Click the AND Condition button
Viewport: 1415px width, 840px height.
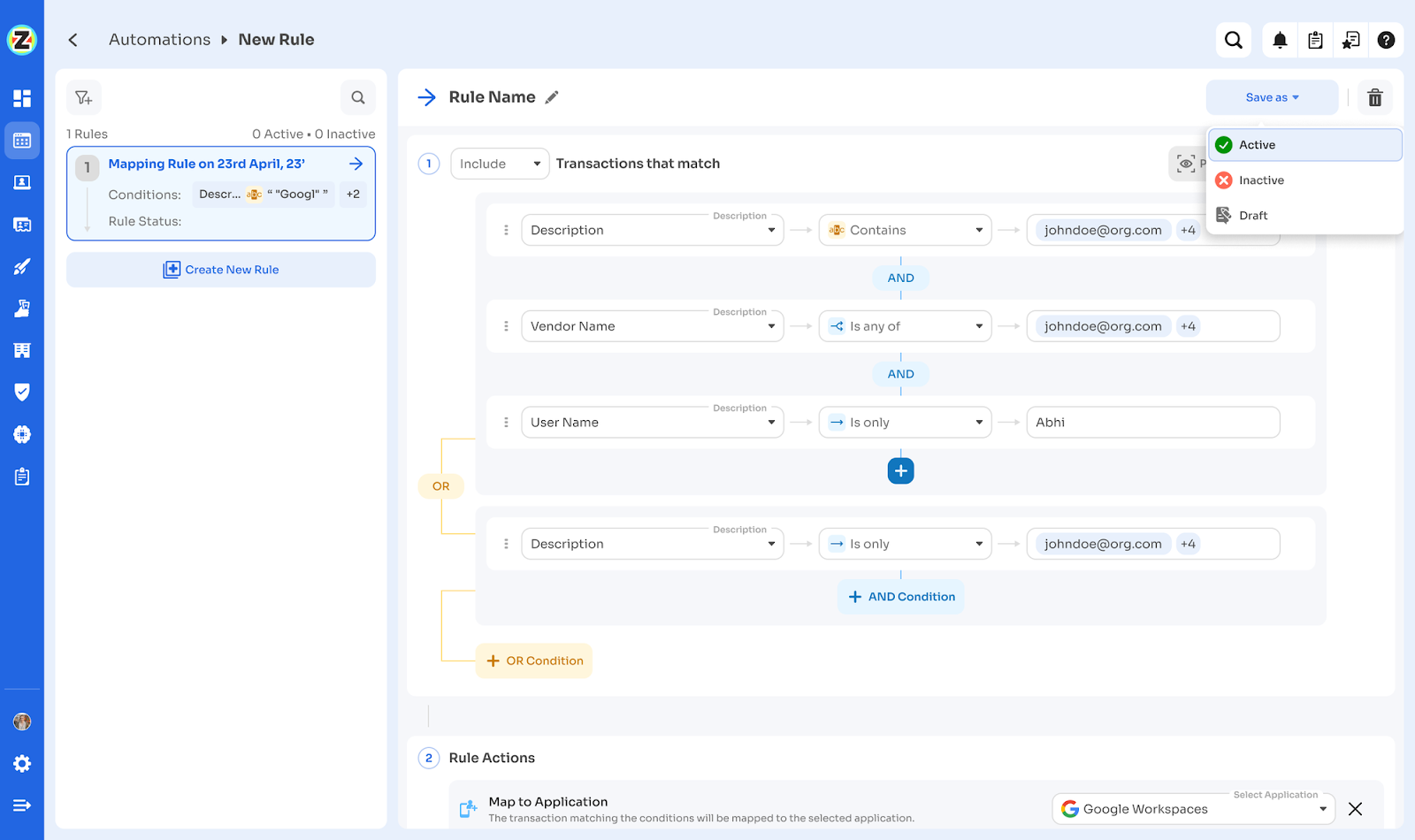tap(900, 597)
